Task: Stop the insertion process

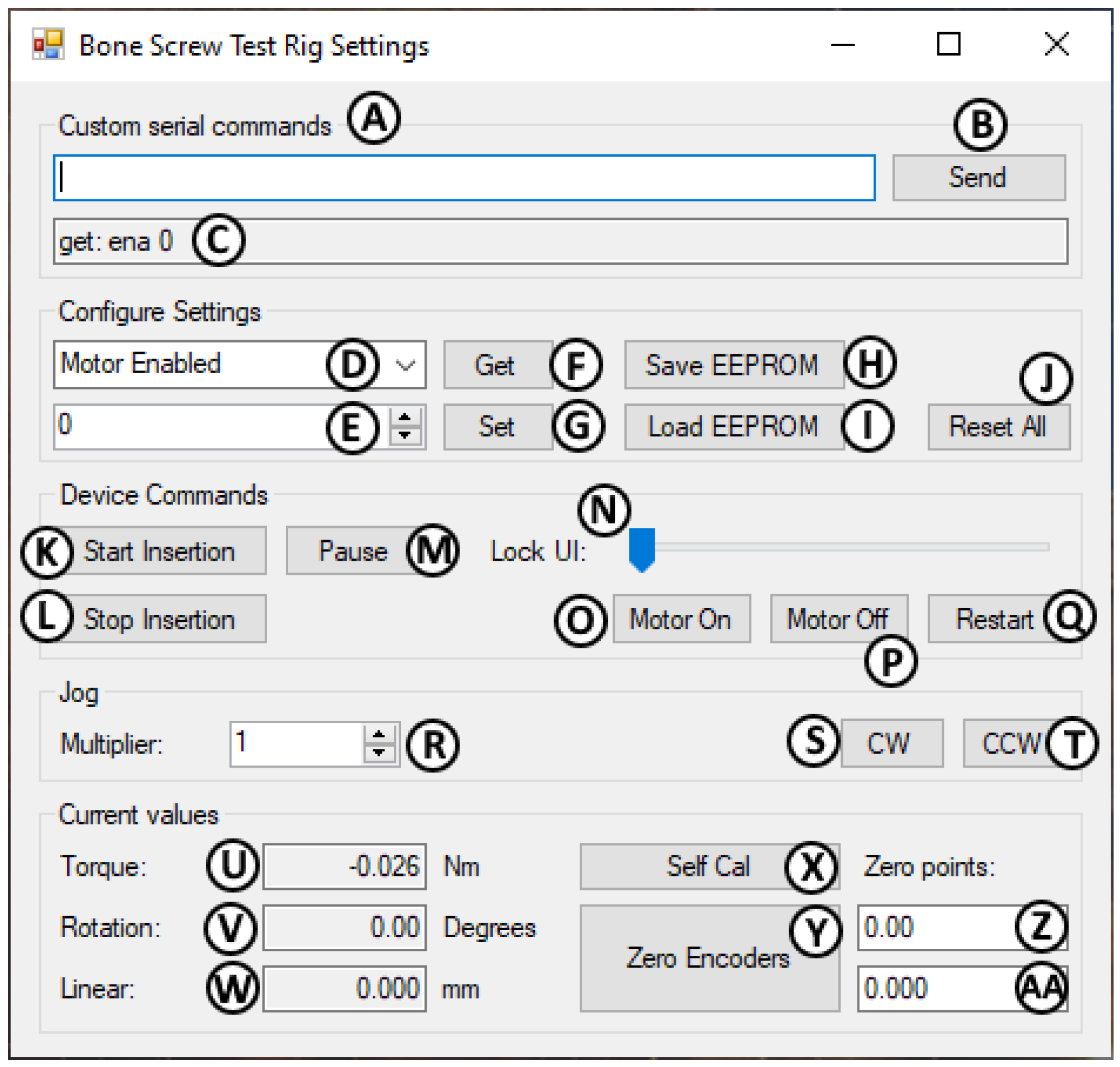Action: (x=159, y=619)
